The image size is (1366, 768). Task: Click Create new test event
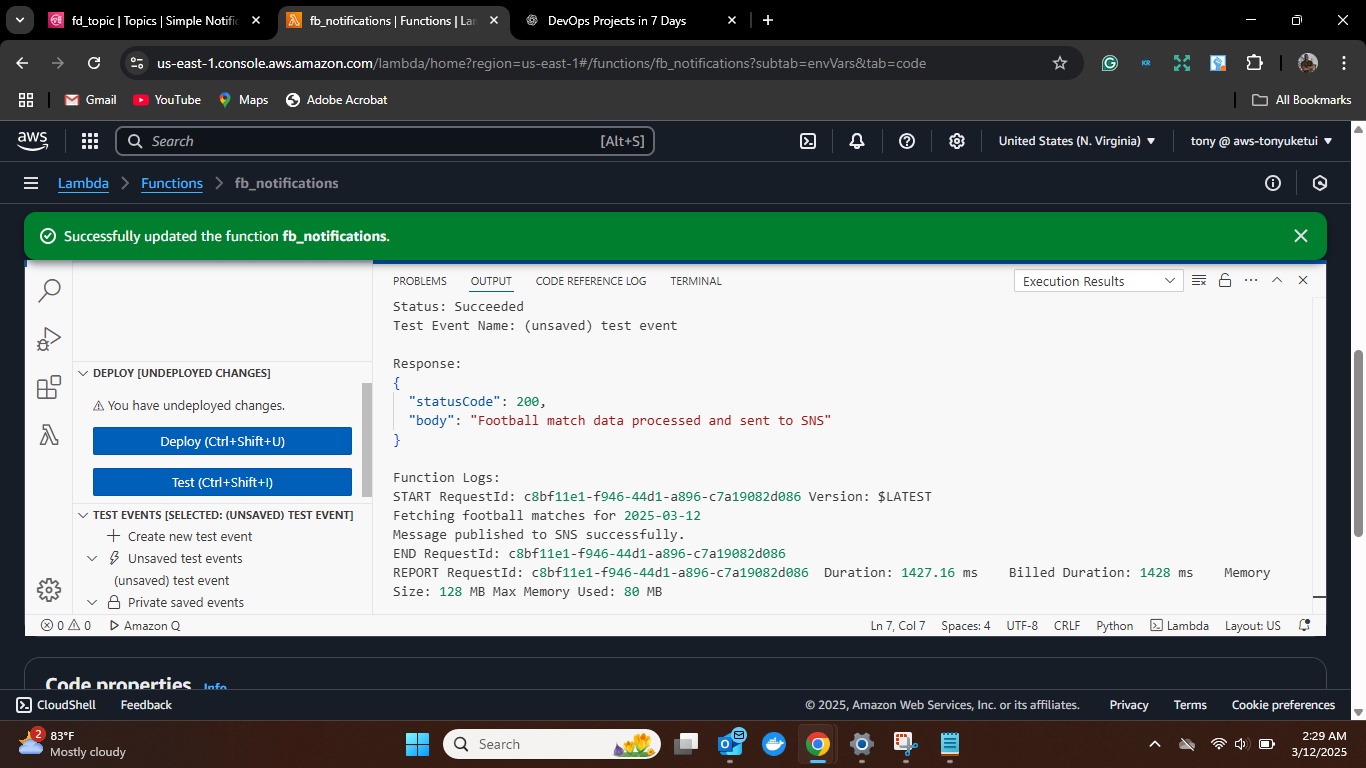pyautogui.click(x=190, y=536)
